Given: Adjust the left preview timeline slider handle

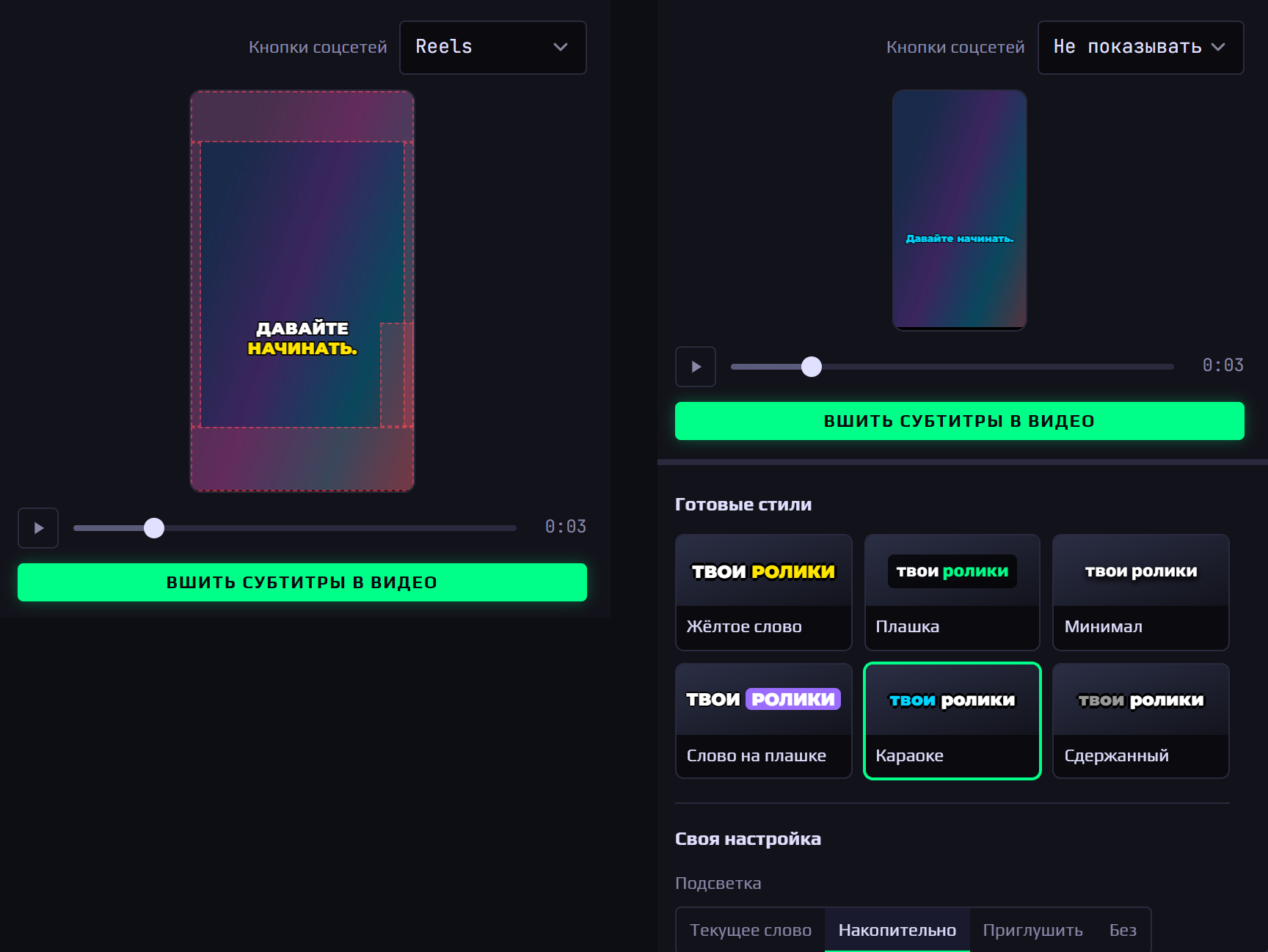Looking at the screenshot, I should point(154,528).
